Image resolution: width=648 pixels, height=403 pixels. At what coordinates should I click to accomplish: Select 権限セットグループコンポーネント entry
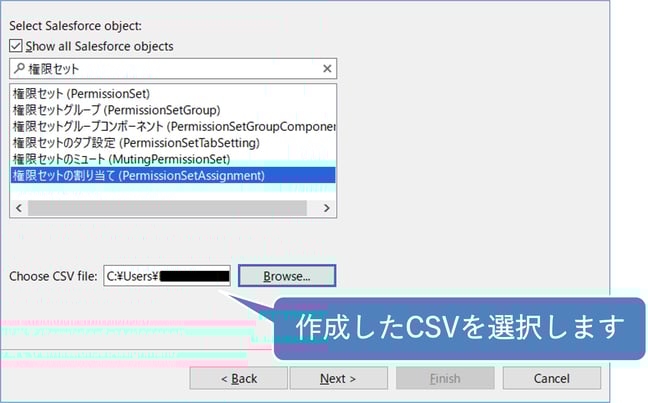173,126
